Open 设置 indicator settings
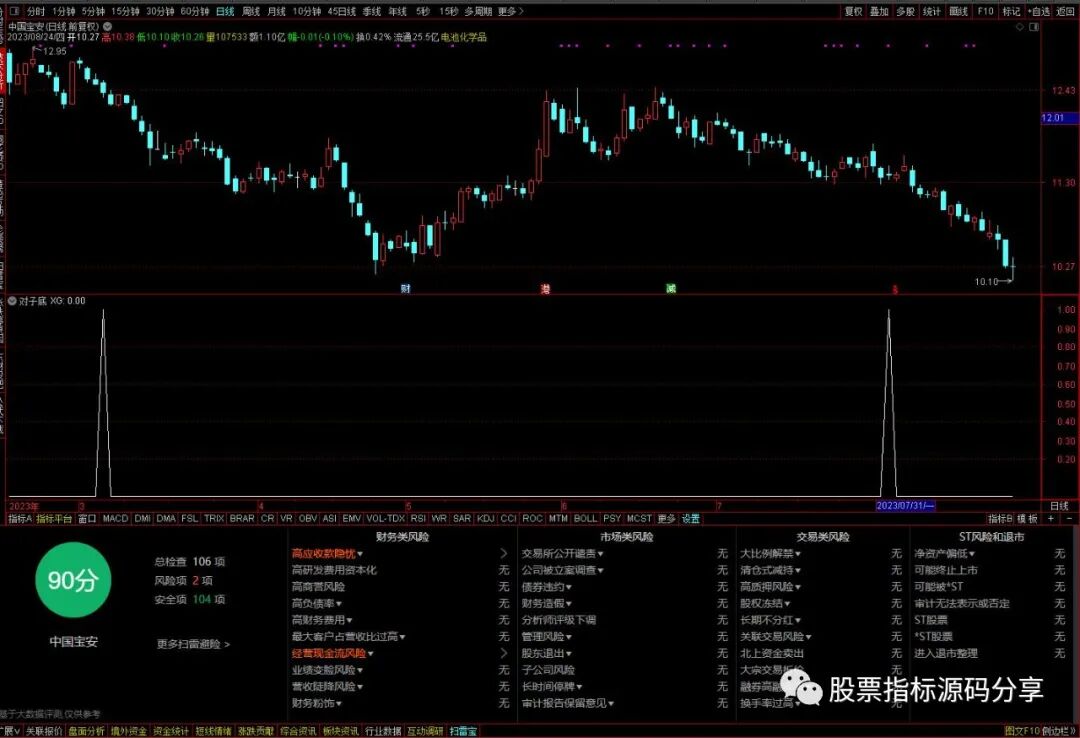The image size is (1080, 738). tap(690, 518)
